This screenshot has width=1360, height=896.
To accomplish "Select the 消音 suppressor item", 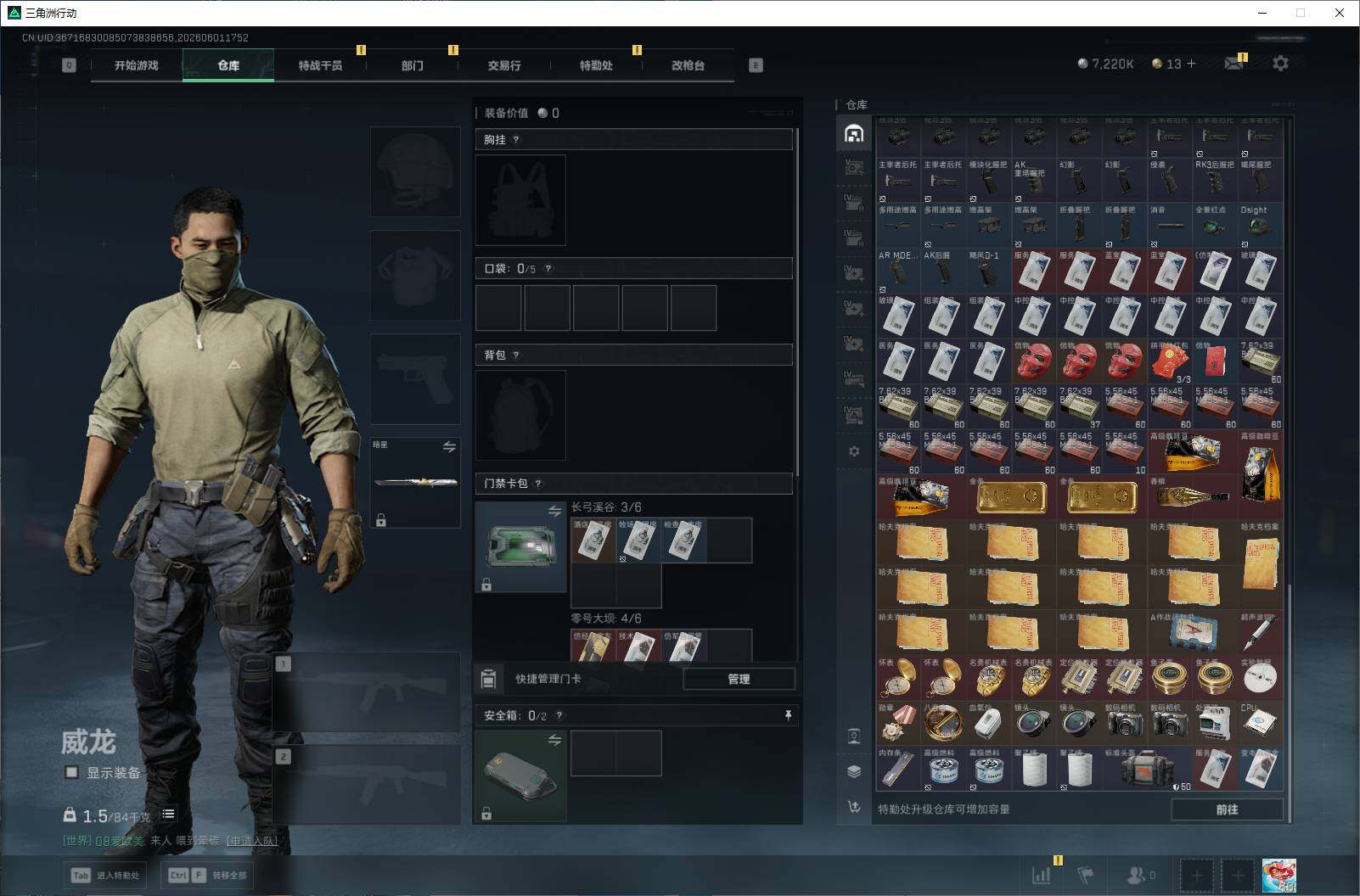I will click(x=1170, y=226).
